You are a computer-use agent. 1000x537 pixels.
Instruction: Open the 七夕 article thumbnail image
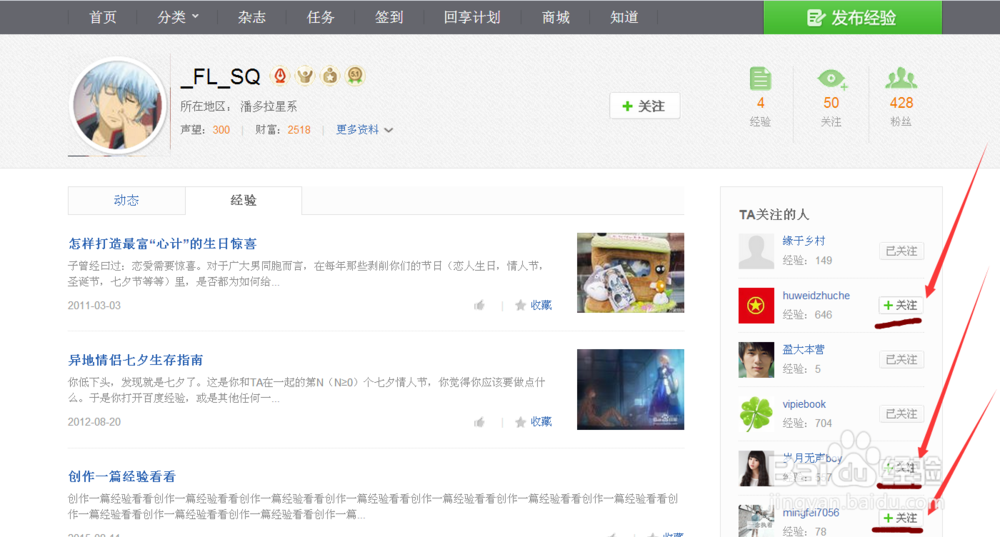(630, 389)
